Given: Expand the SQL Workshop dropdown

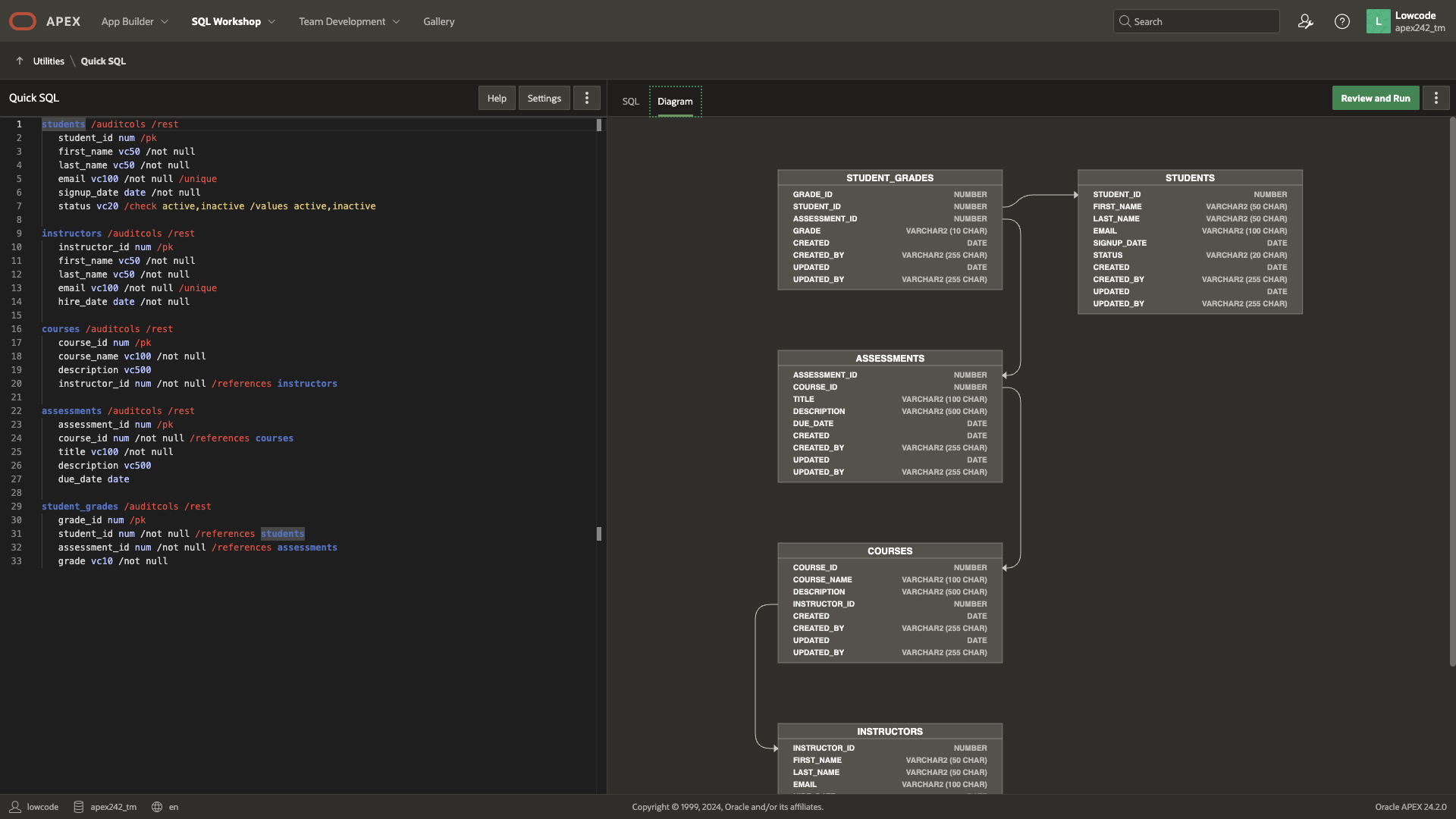Looking at the screenshot, I should pyautogui.click(x=234, y=21).
